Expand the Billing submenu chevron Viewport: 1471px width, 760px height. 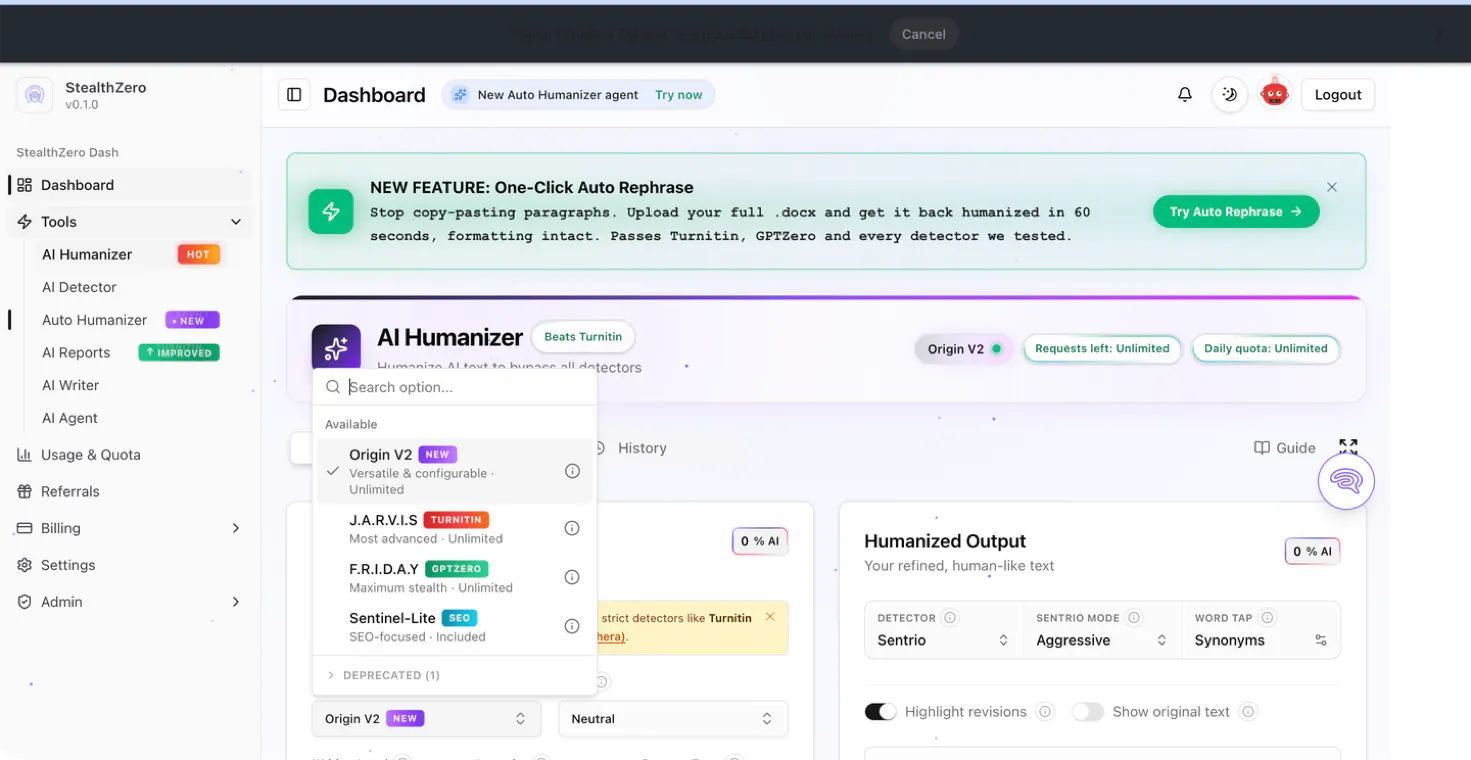click(236, 528)
